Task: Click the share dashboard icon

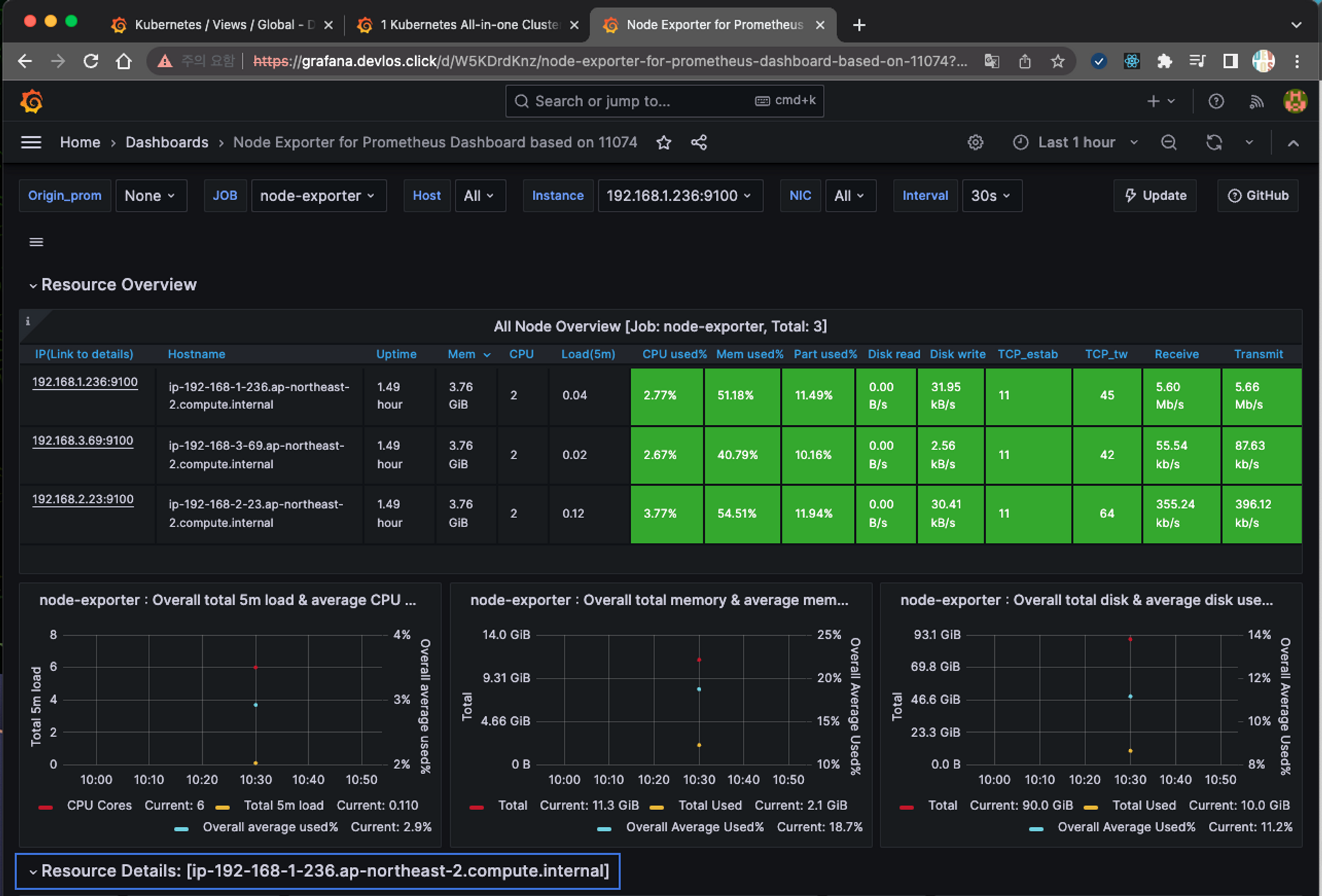Action: (699, 143)
